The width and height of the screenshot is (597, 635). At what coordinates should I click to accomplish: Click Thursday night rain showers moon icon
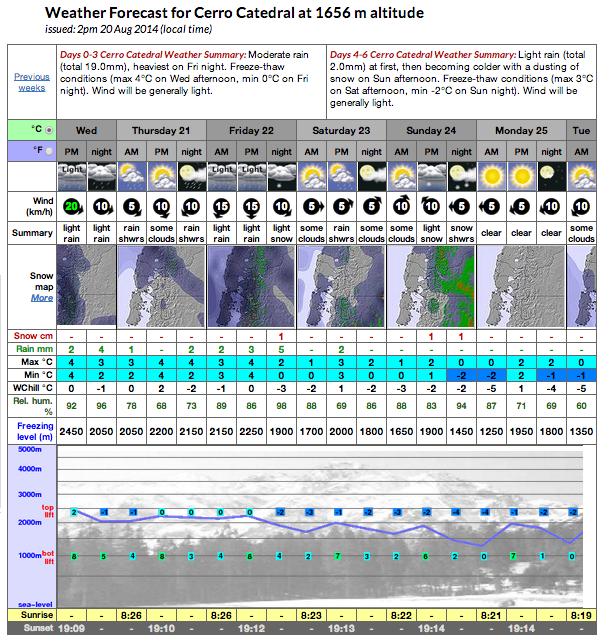pyautogui.click(x=192, y=176)
